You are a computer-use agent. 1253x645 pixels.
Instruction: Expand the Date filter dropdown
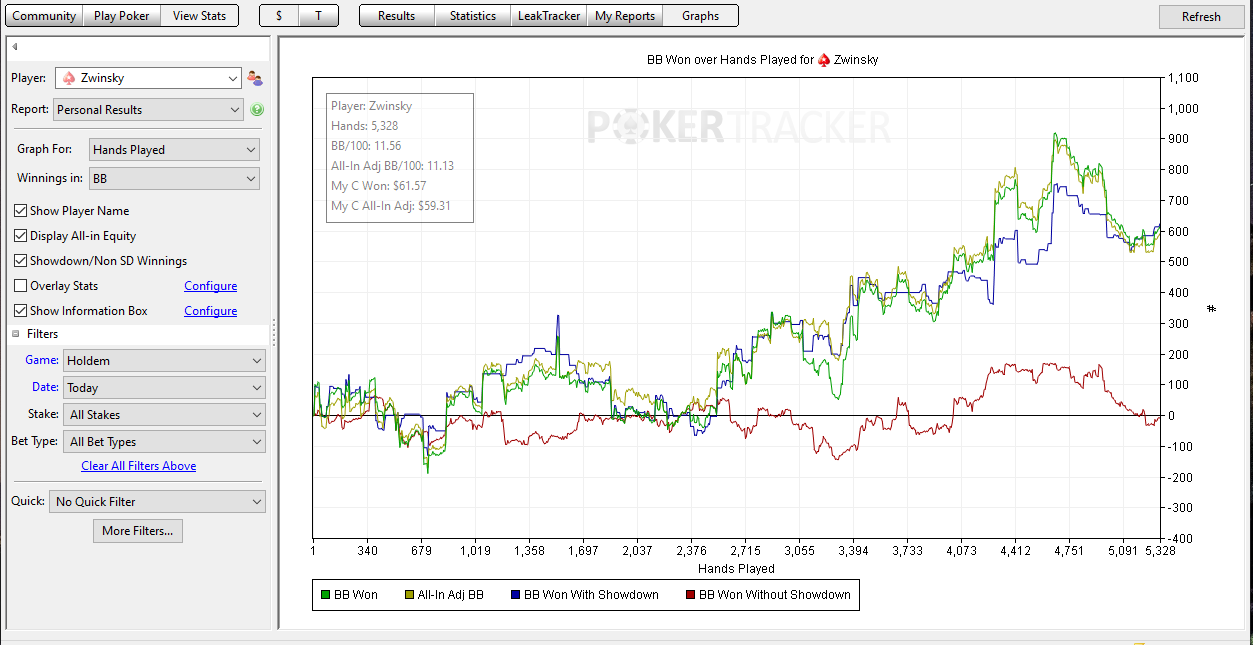click(x=164, y=388)
